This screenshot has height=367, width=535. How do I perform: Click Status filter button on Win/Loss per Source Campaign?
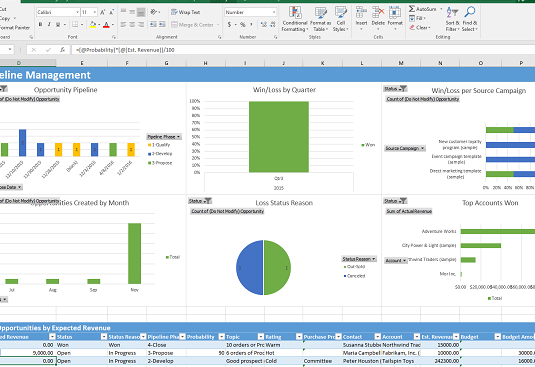(395, 89)
